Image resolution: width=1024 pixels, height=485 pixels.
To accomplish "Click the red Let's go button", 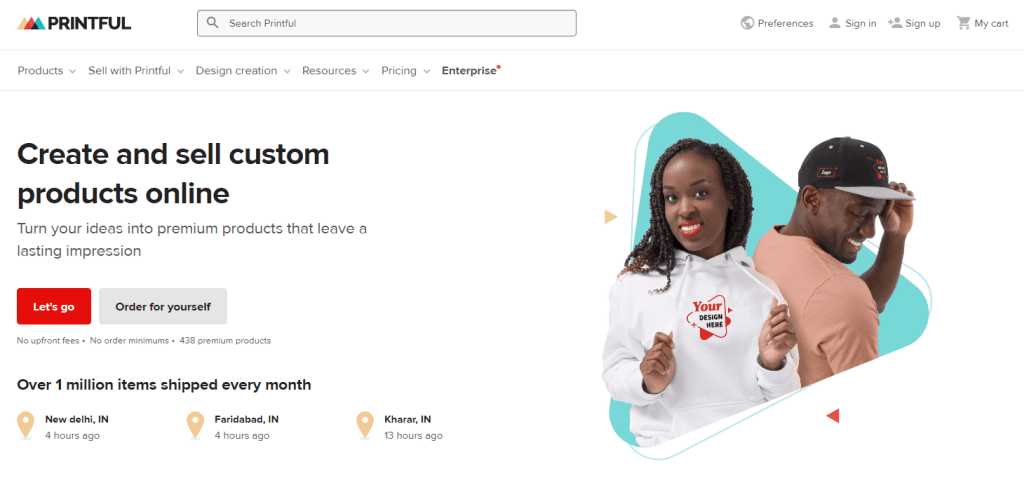I will (54, 306).
